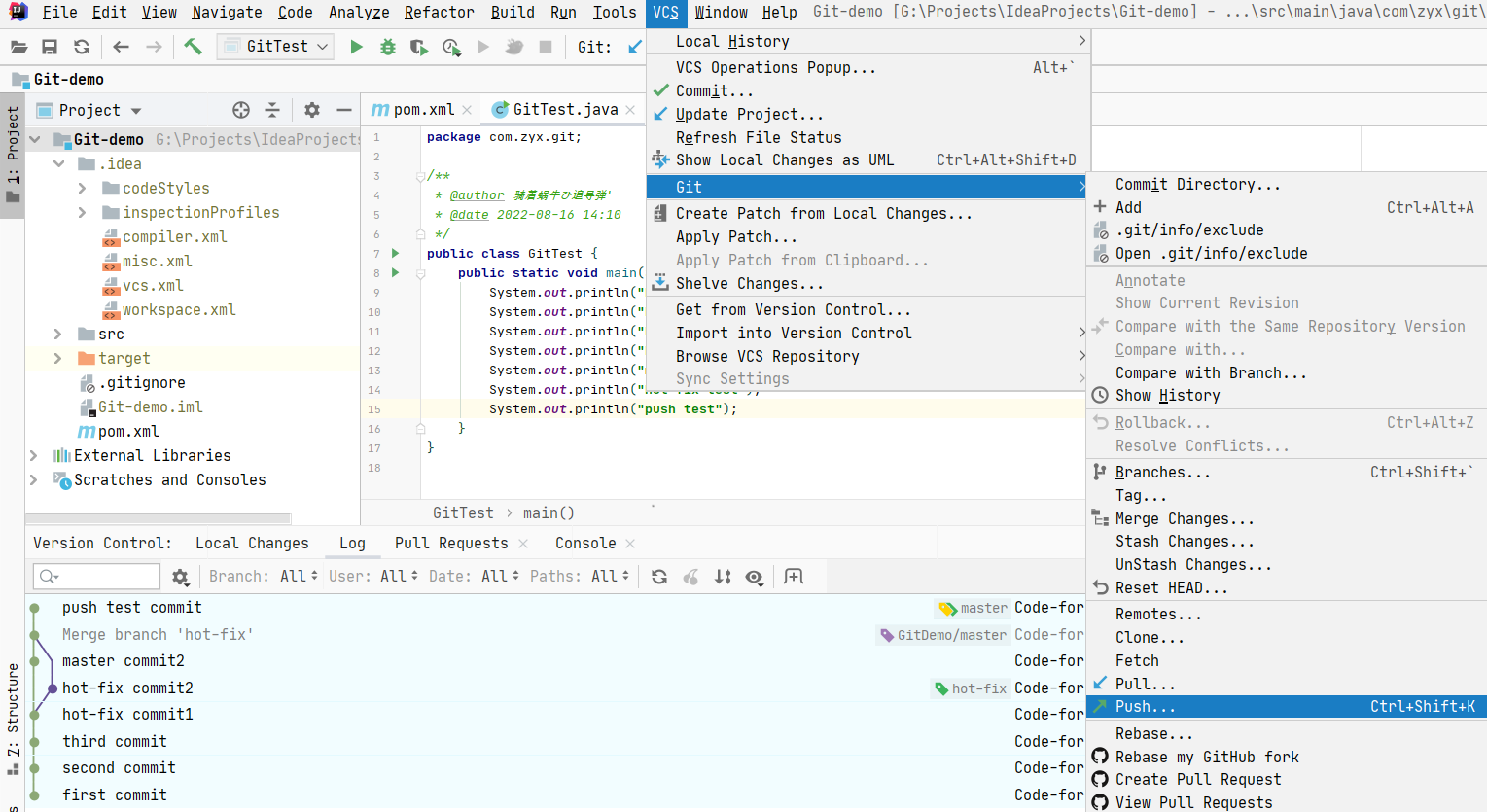The width and height of the screenshot is (1487, 812).
Task: Select .gitignore file in project tree
Action: click(142, 382)
